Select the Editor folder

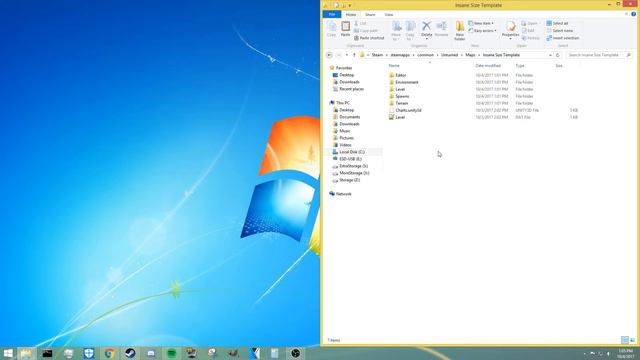[x=400, y=75]
